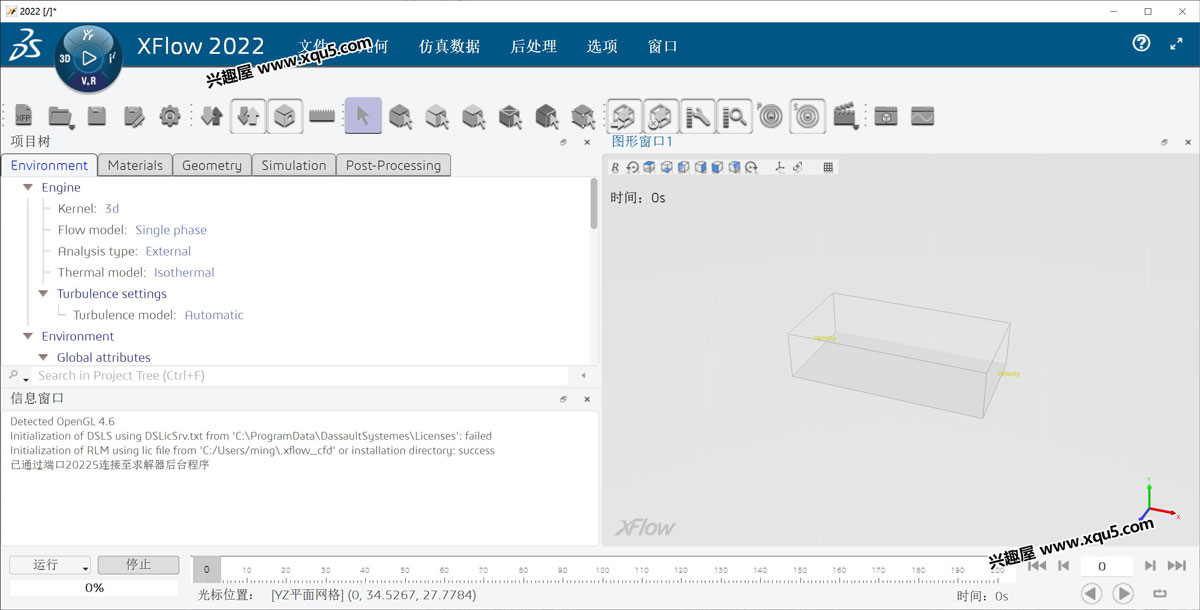Jump to the last frame
The image size is (1200, 610).
pyautogui.click(x=1177, y=566)
